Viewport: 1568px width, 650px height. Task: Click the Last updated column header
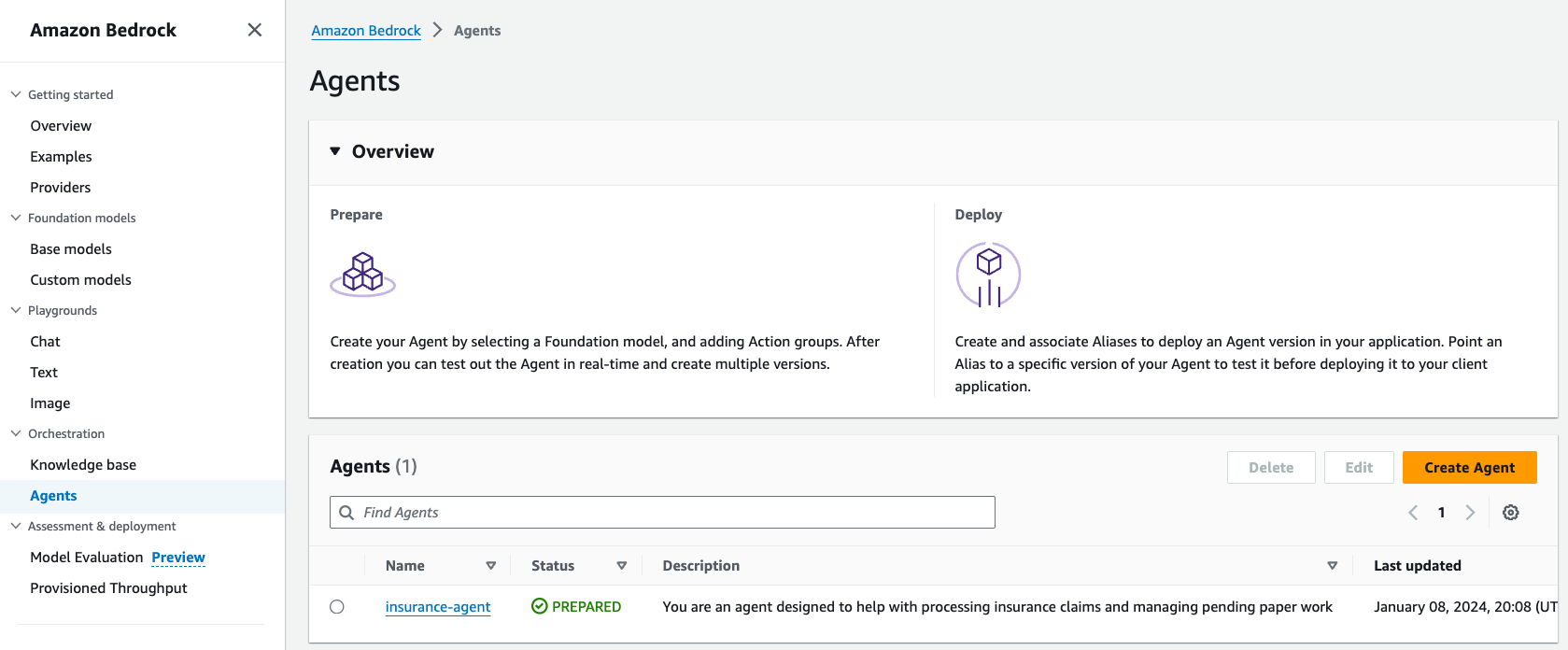pyautogui.click(x=1418, y=566)
